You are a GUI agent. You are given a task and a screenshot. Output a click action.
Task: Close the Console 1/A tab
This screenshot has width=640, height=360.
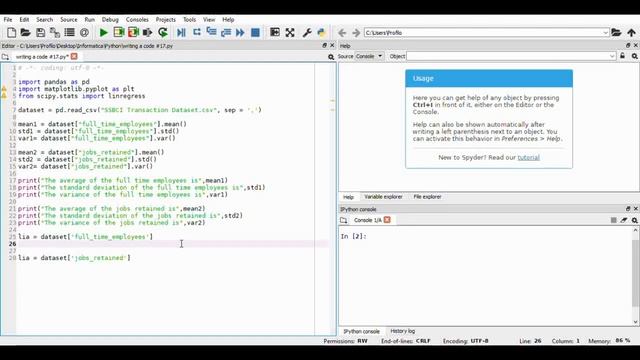click(x=387, y=220)
